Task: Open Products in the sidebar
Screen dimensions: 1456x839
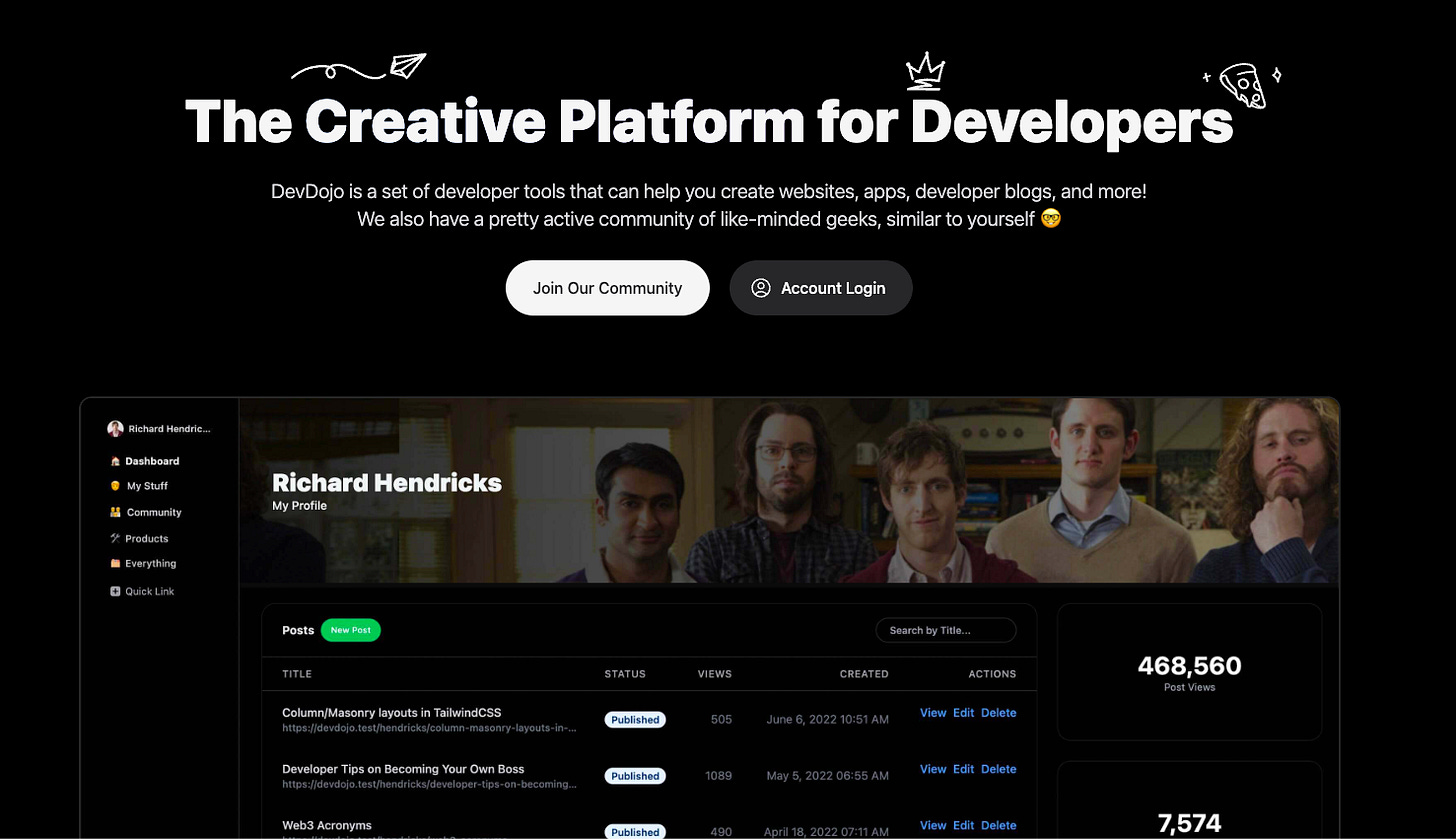Action: (139, 538)
